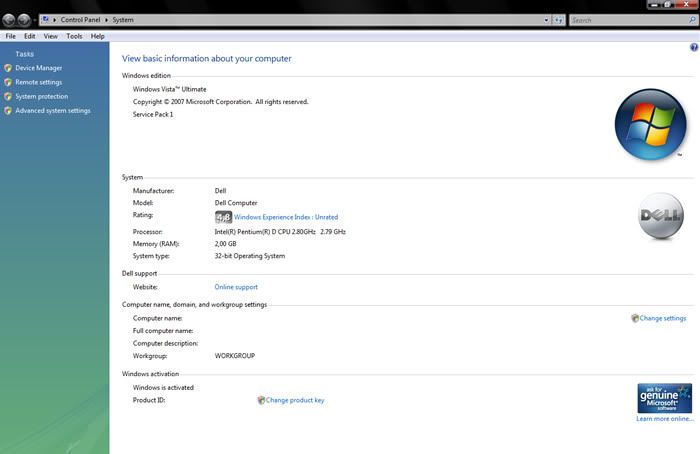
Task: Click the Product ID label
Action: tap(149, 400)
